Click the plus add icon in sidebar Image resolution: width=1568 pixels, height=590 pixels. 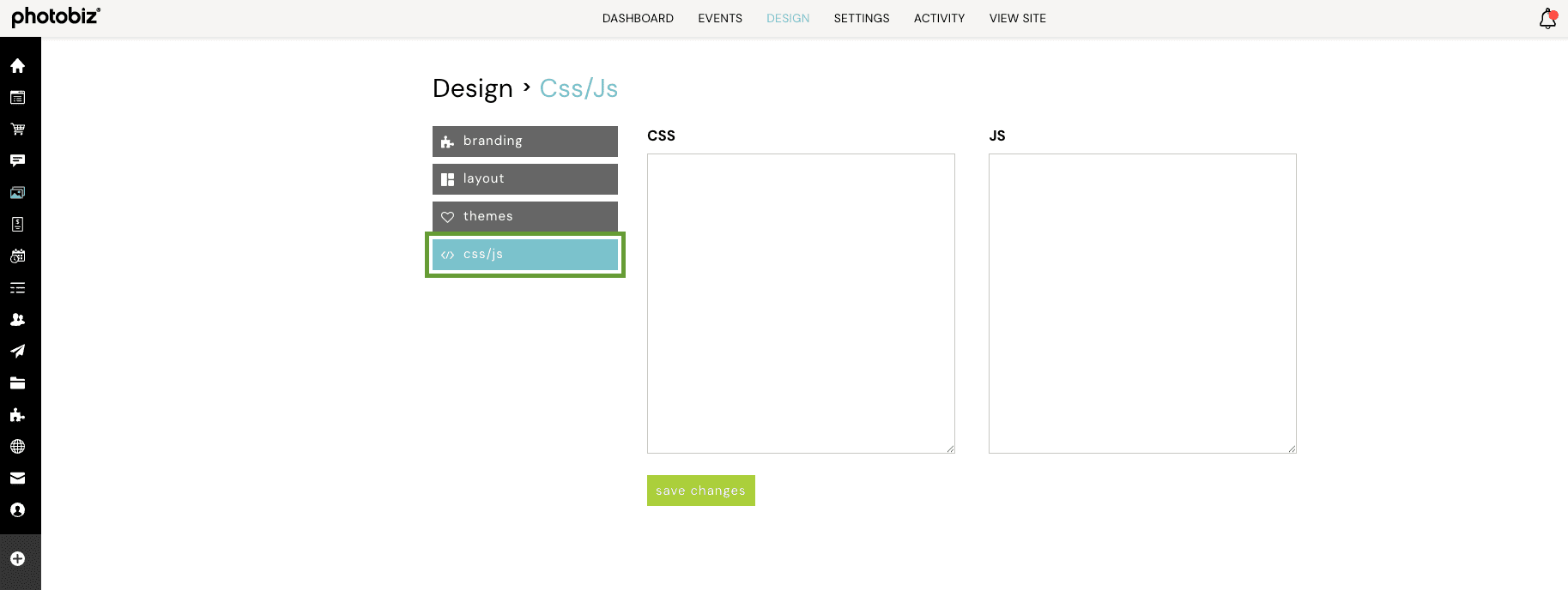point(17,559)
